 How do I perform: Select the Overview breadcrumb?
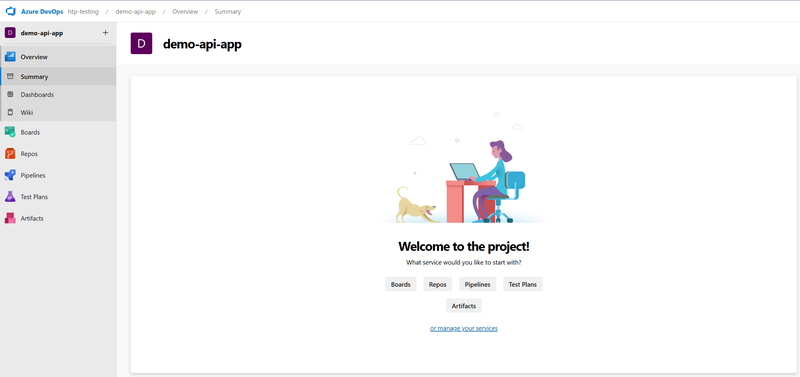coord(185,11)
